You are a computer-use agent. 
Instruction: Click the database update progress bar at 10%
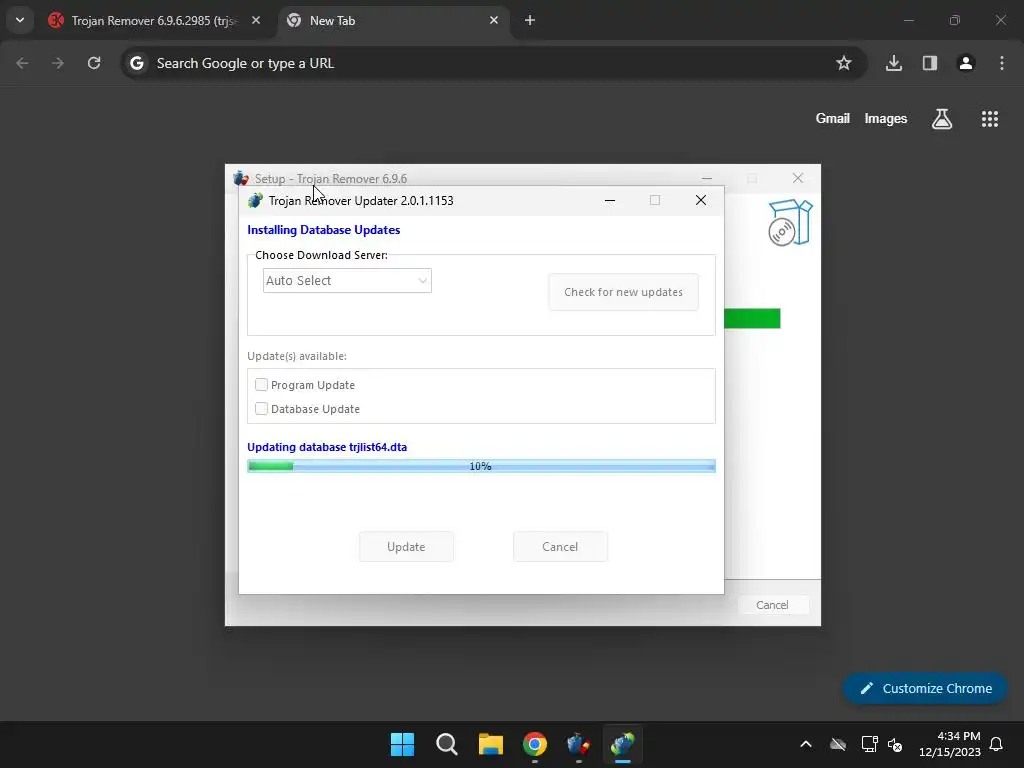[481, 466]
